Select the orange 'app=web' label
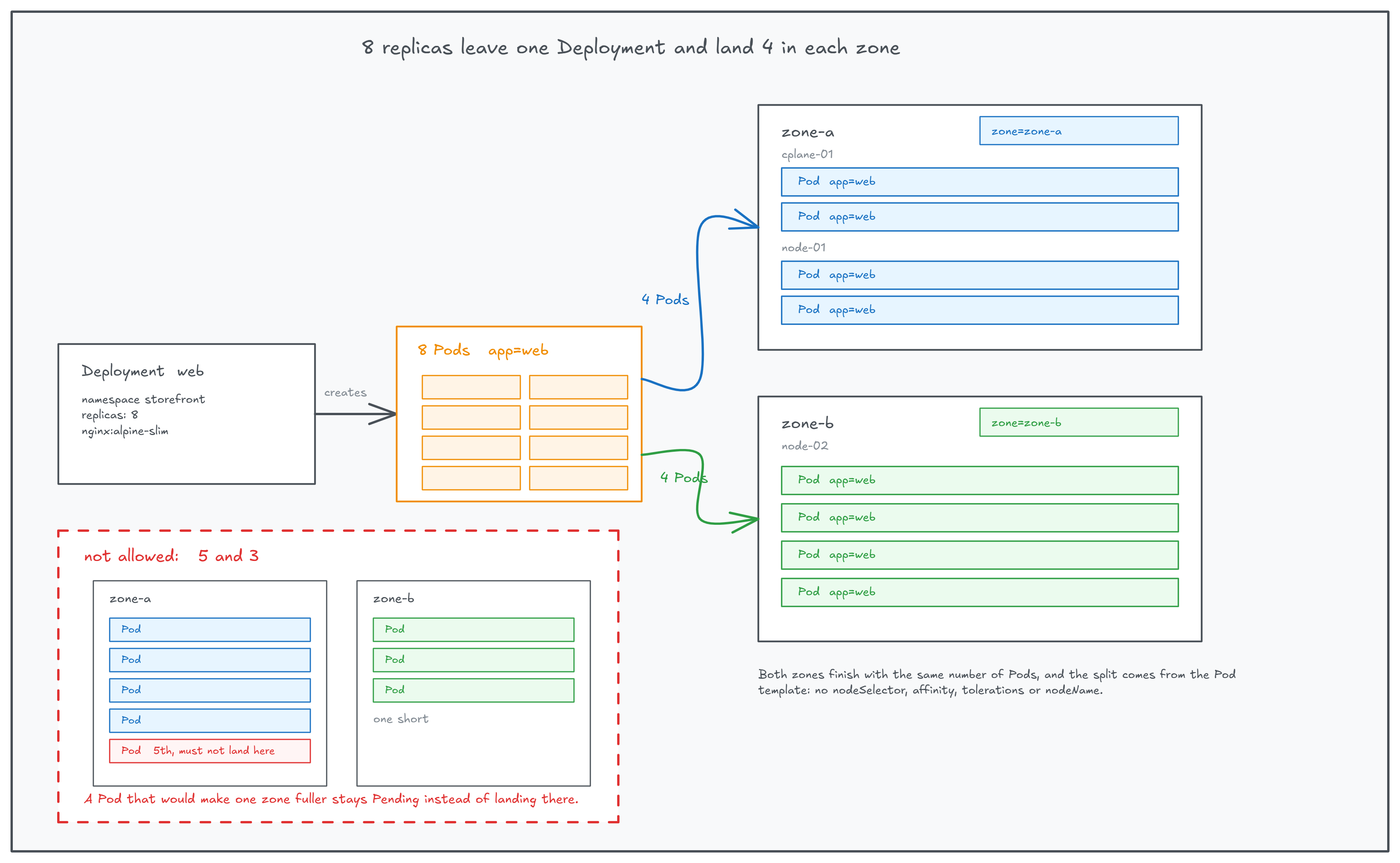The height and width of the screenshot is (863, 1400). pyautogui.click(x=518, y=351)
